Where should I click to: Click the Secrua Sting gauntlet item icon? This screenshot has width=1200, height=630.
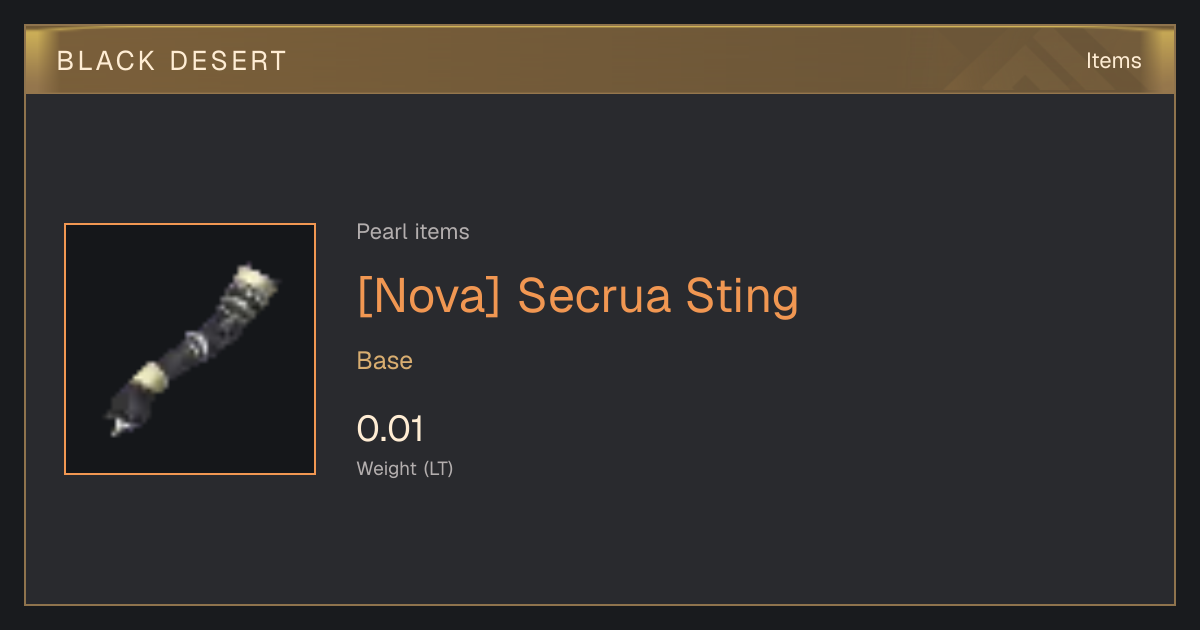pos(190,349)
